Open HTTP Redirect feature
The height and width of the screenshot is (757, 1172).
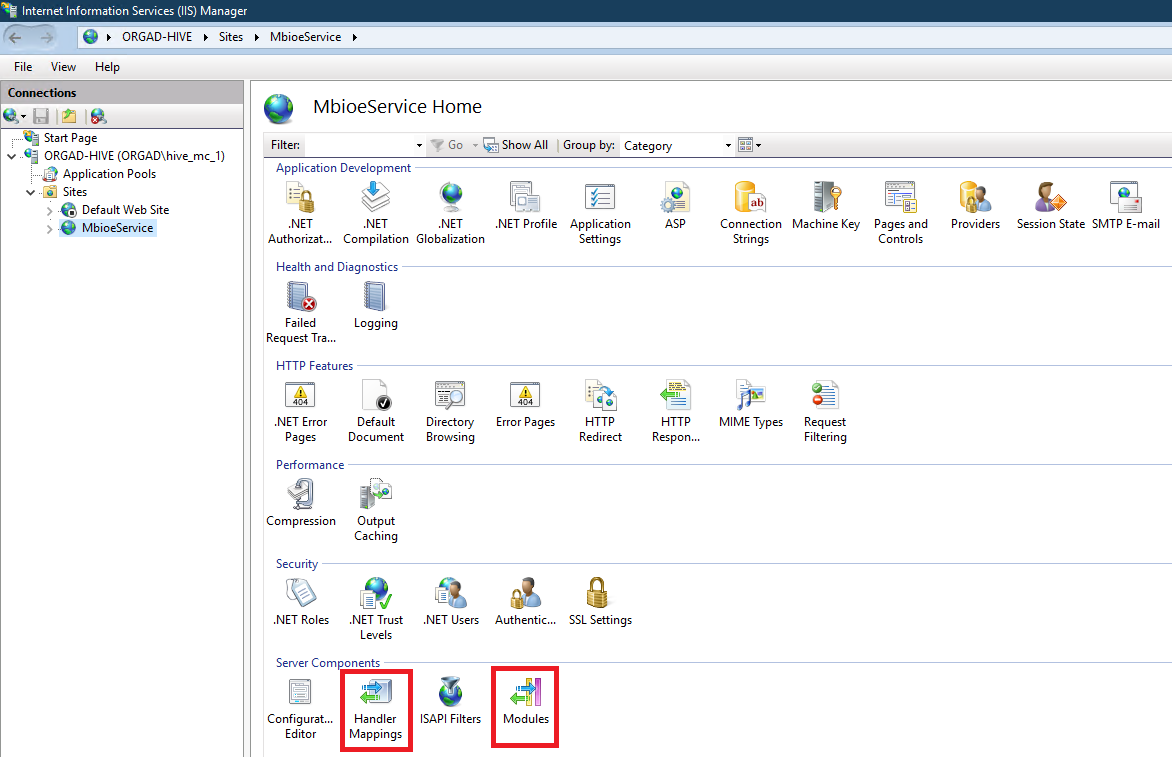(x=600, y=411)
